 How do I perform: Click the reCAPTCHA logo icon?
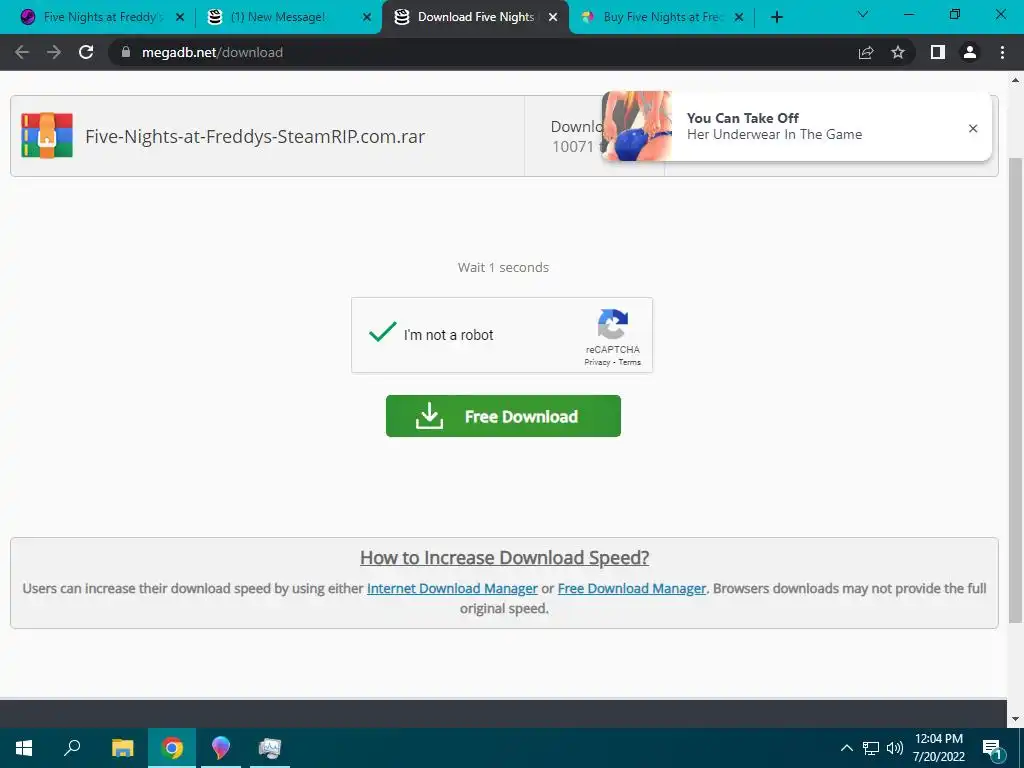coord(613,325)
